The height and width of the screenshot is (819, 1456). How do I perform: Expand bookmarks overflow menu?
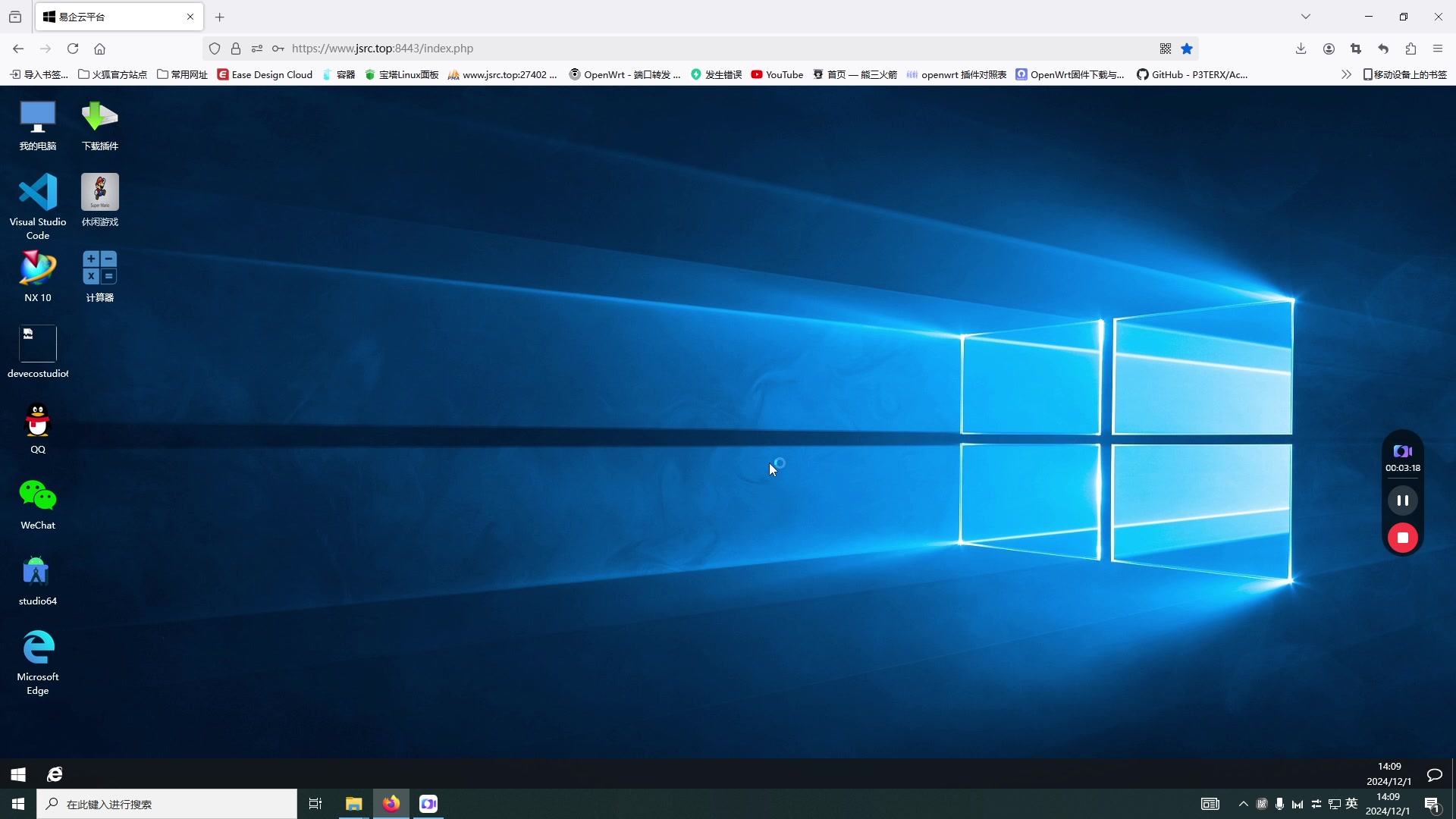pos(1348,74)
